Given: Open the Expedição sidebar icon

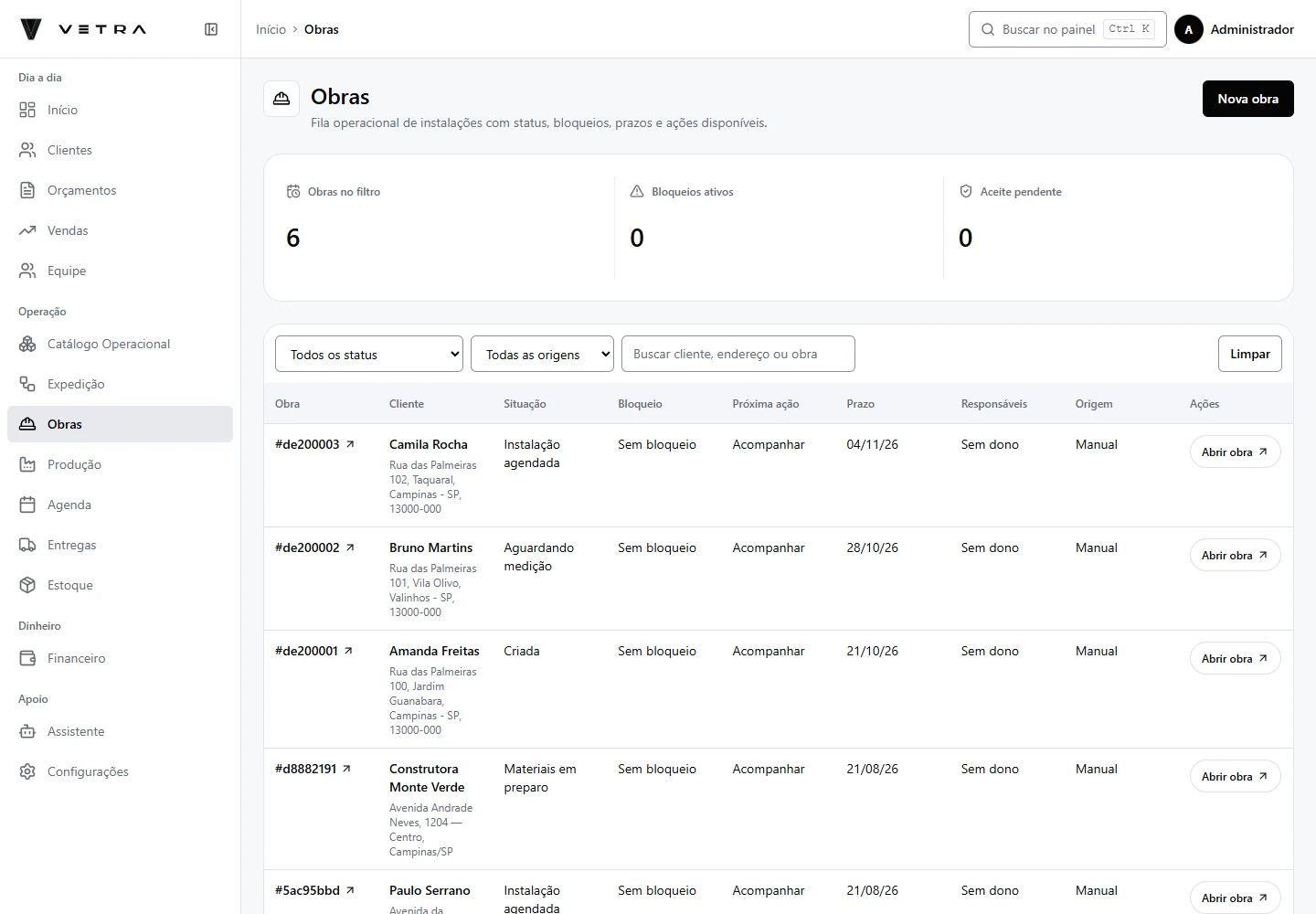Looking at the screenshot, I should click(x=27, y=384).
